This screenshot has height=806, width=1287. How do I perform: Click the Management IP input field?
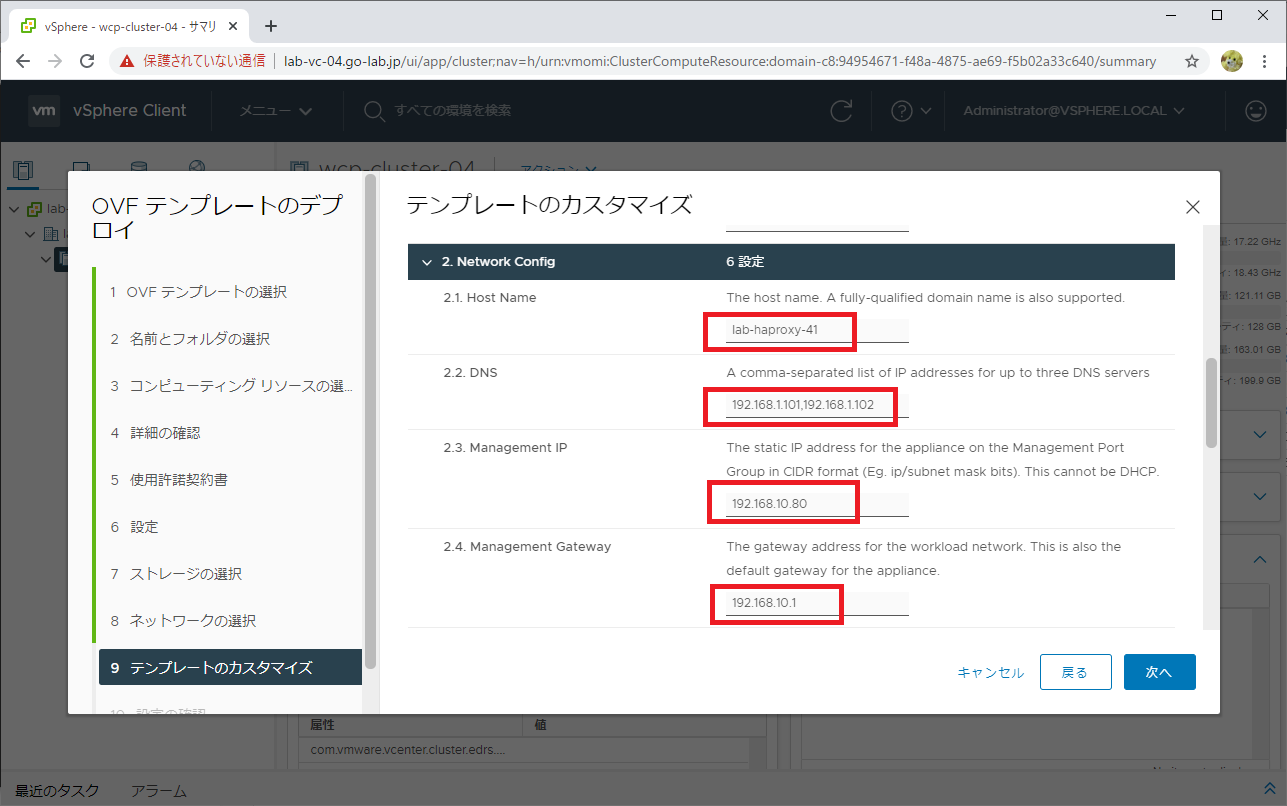pos(817,503)
